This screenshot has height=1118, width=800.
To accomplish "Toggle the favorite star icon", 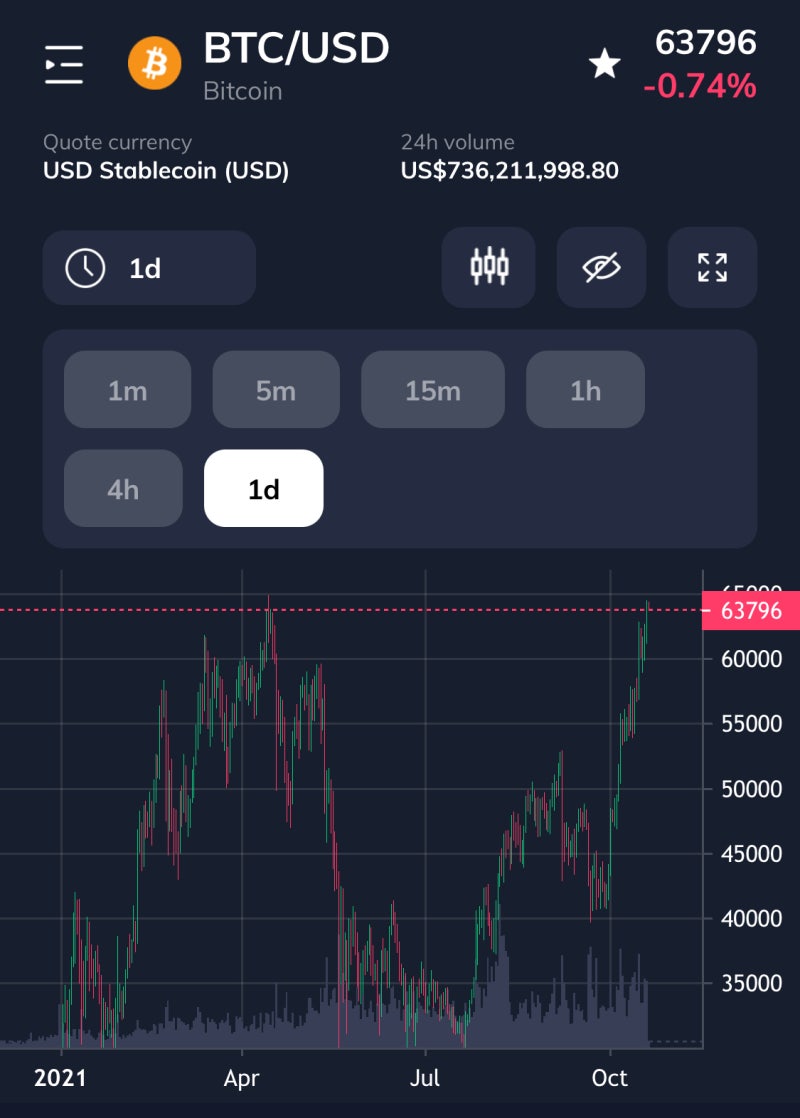I will [x=604, y=66].
